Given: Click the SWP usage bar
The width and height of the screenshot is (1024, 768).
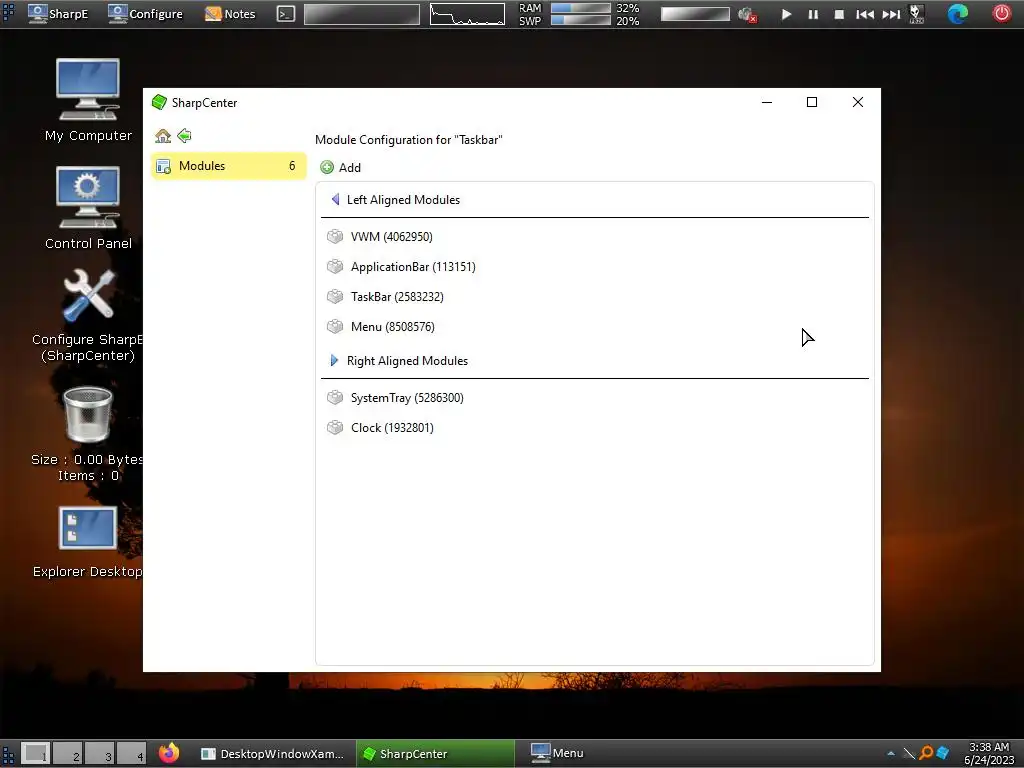Looking at the screenshot, I should [x=581, y=20].
